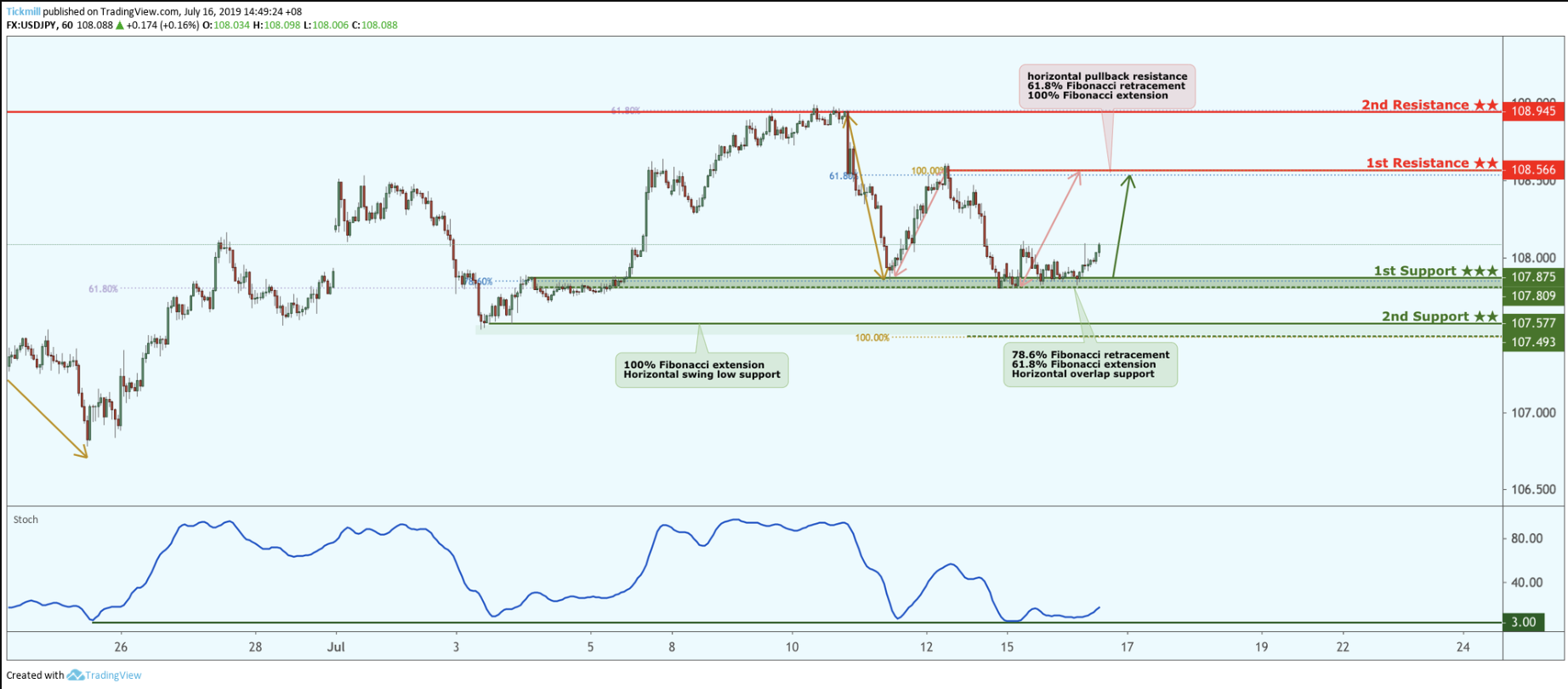
Task: Click the 107.577 green price label
Action: [x=1533, y=323]
